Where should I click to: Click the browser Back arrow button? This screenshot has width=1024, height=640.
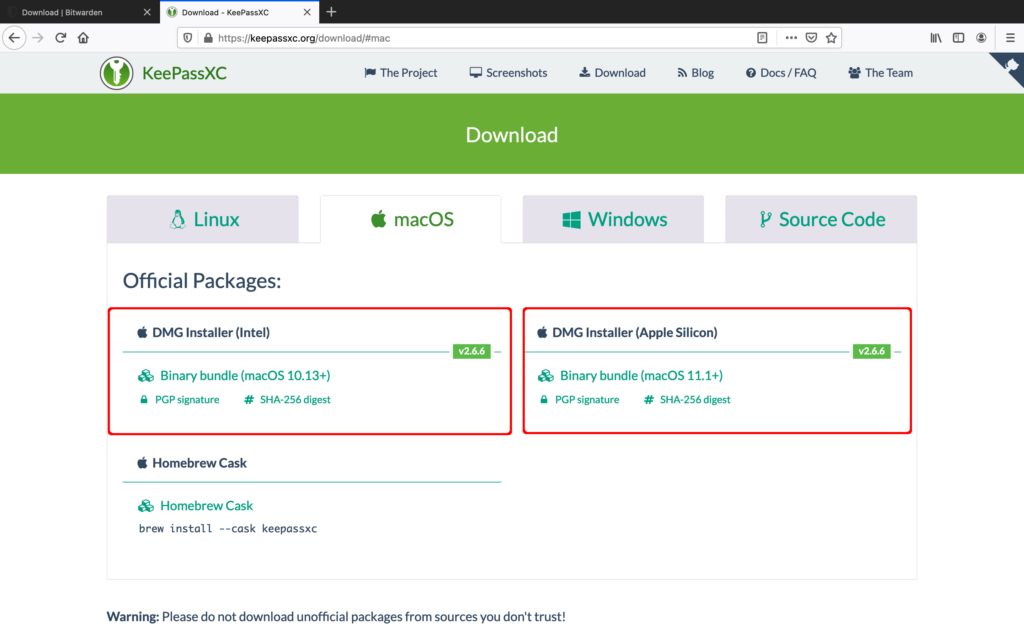(14, 38)
